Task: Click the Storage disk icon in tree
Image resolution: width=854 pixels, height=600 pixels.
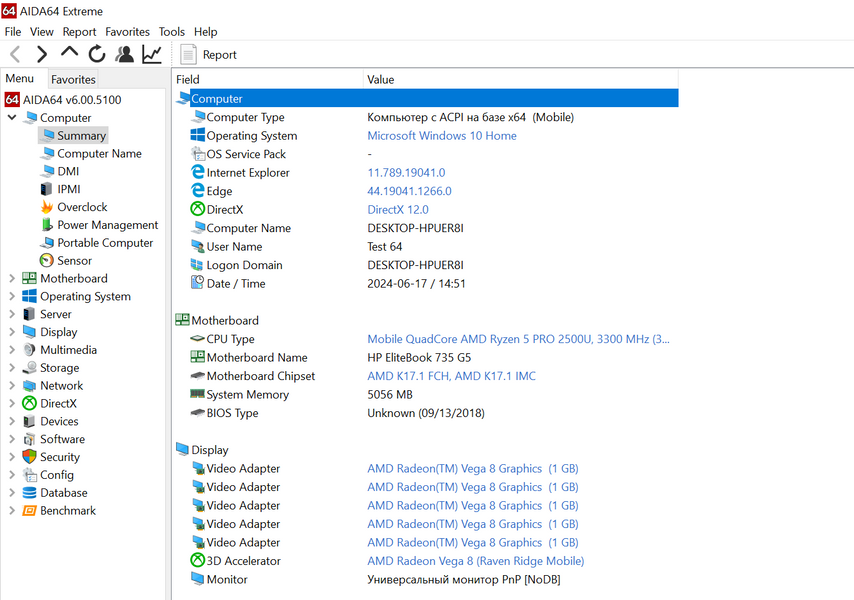Action: 29,368
